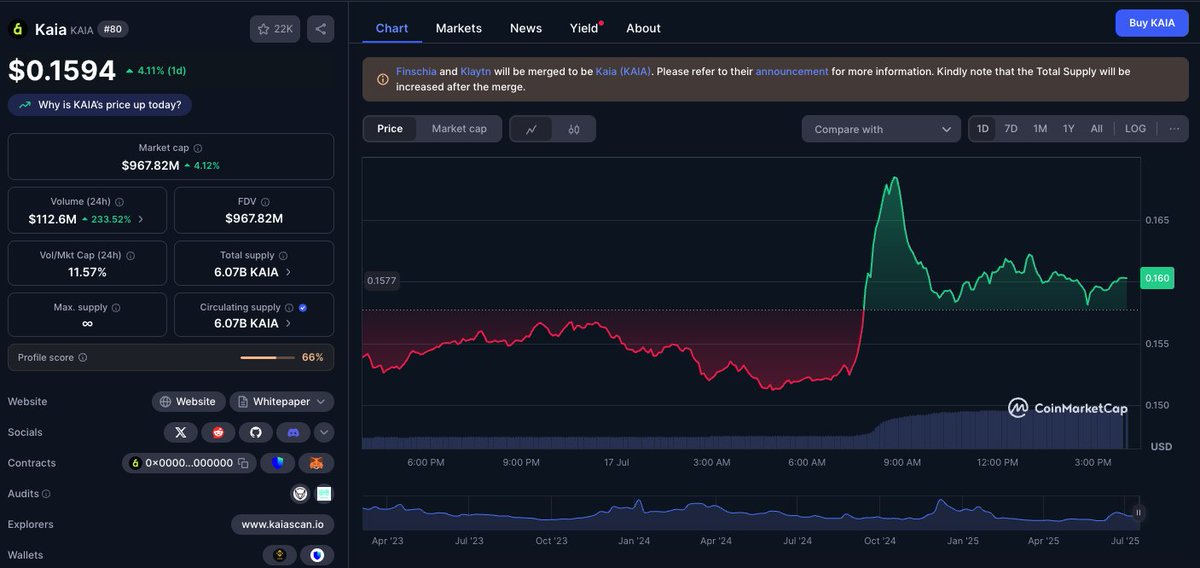
Task: Open more chart options ellipsis
Action: tap(1175, 129)
